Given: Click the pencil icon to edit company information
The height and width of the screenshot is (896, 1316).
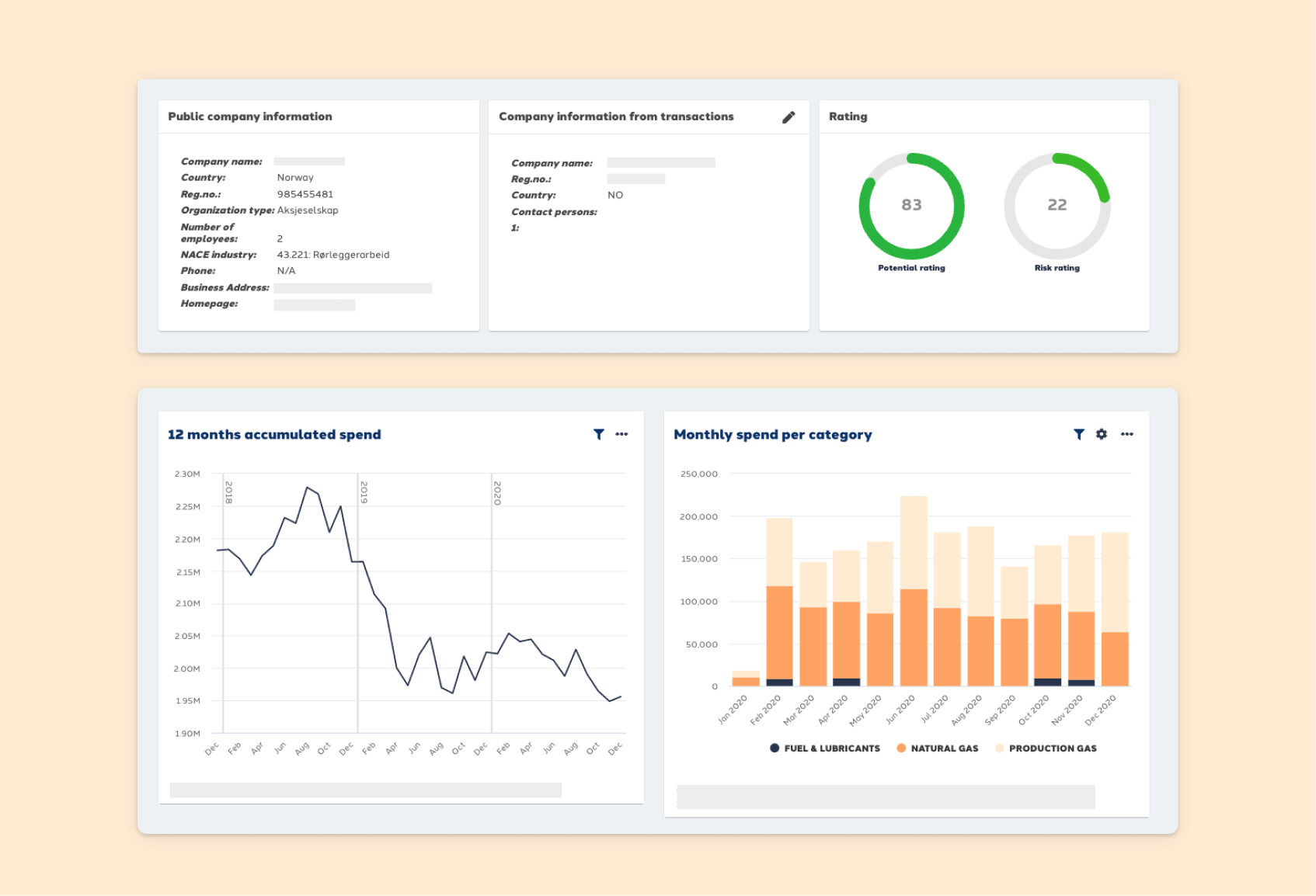Looking at the screenshot, I should (789, 116).
